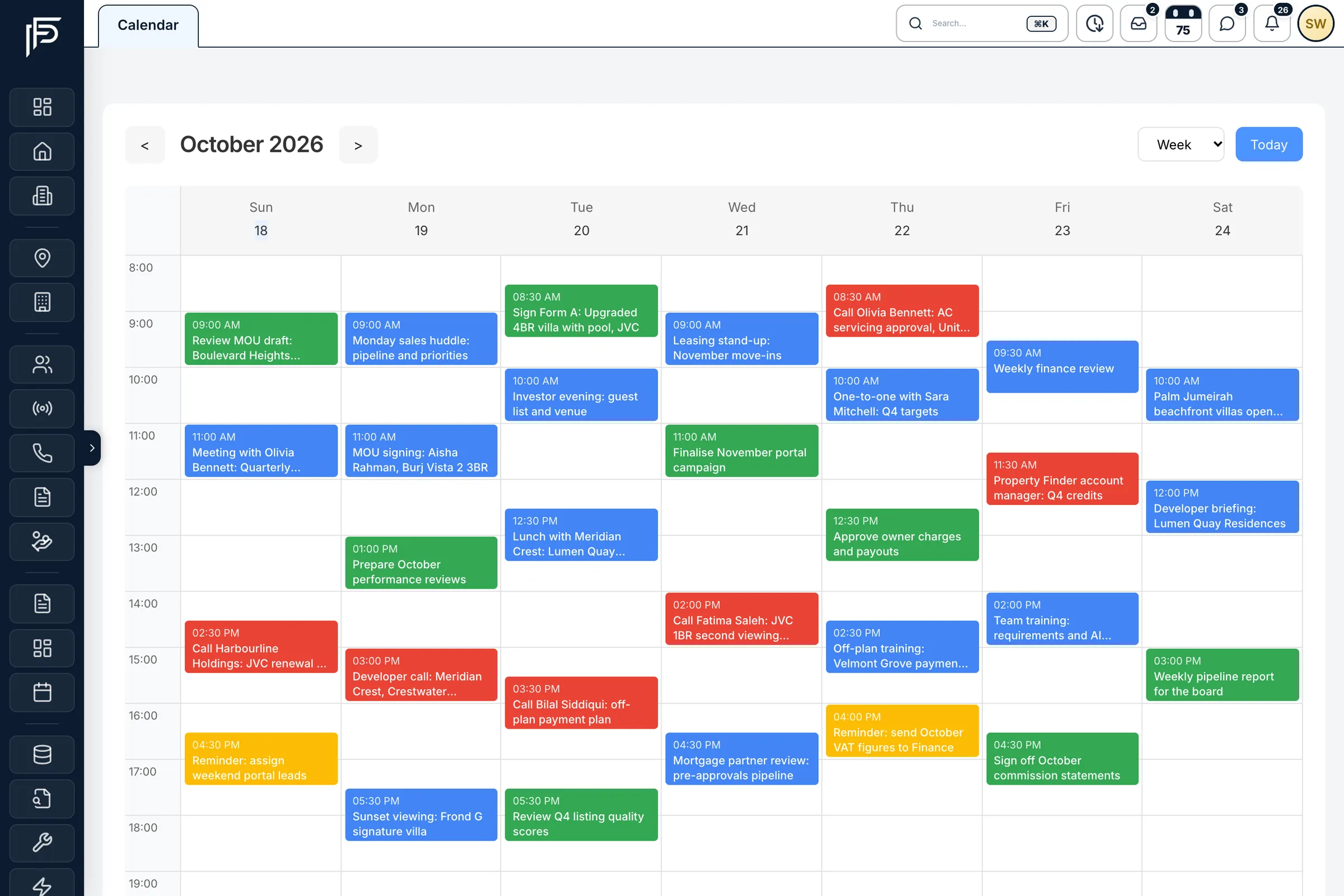Viewport: 1344px width, 896px height.
Task: Expand the sidebar using the chevron handle
Action: [92, 448]
